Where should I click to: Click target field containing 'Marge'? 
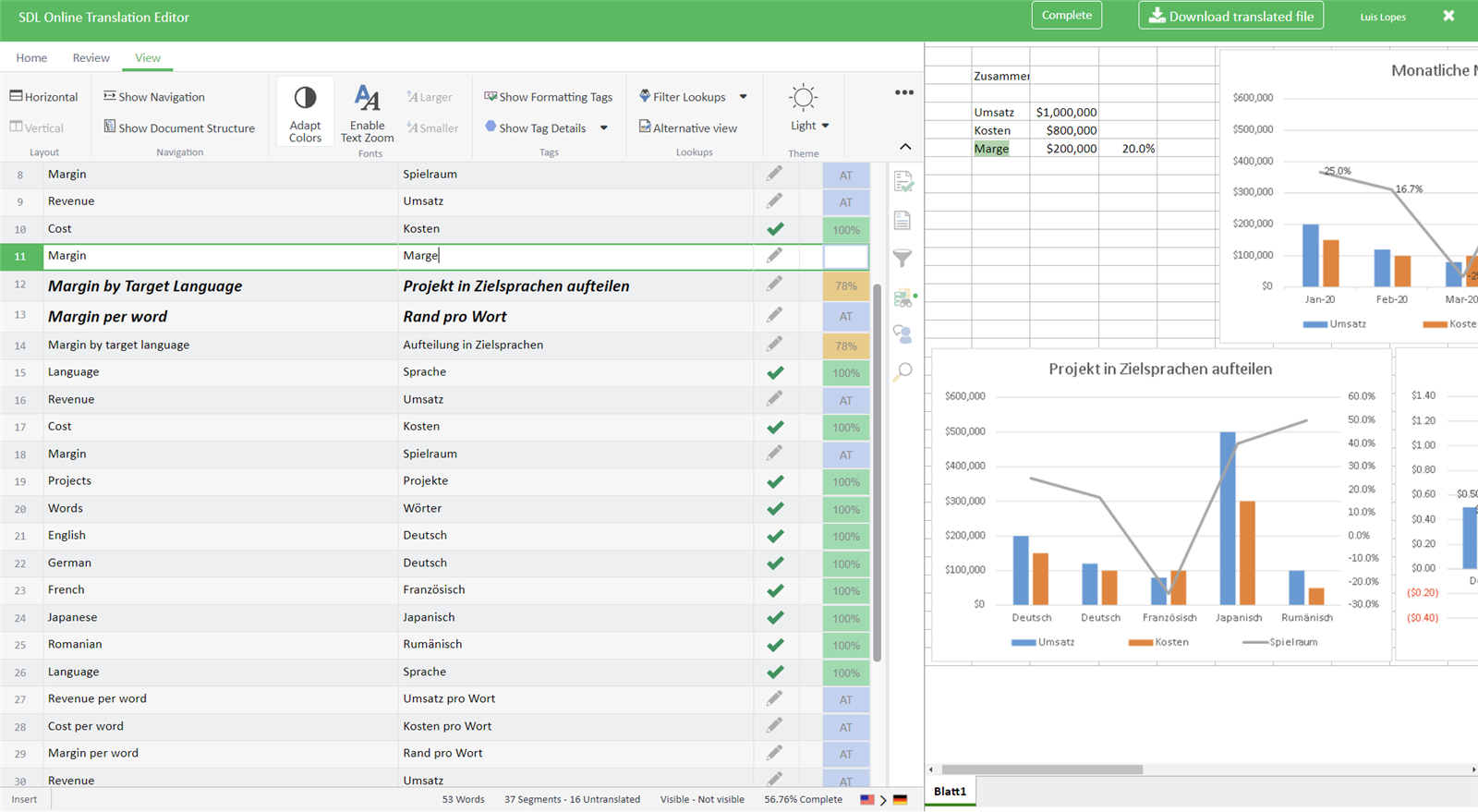(x=575, y=256)
